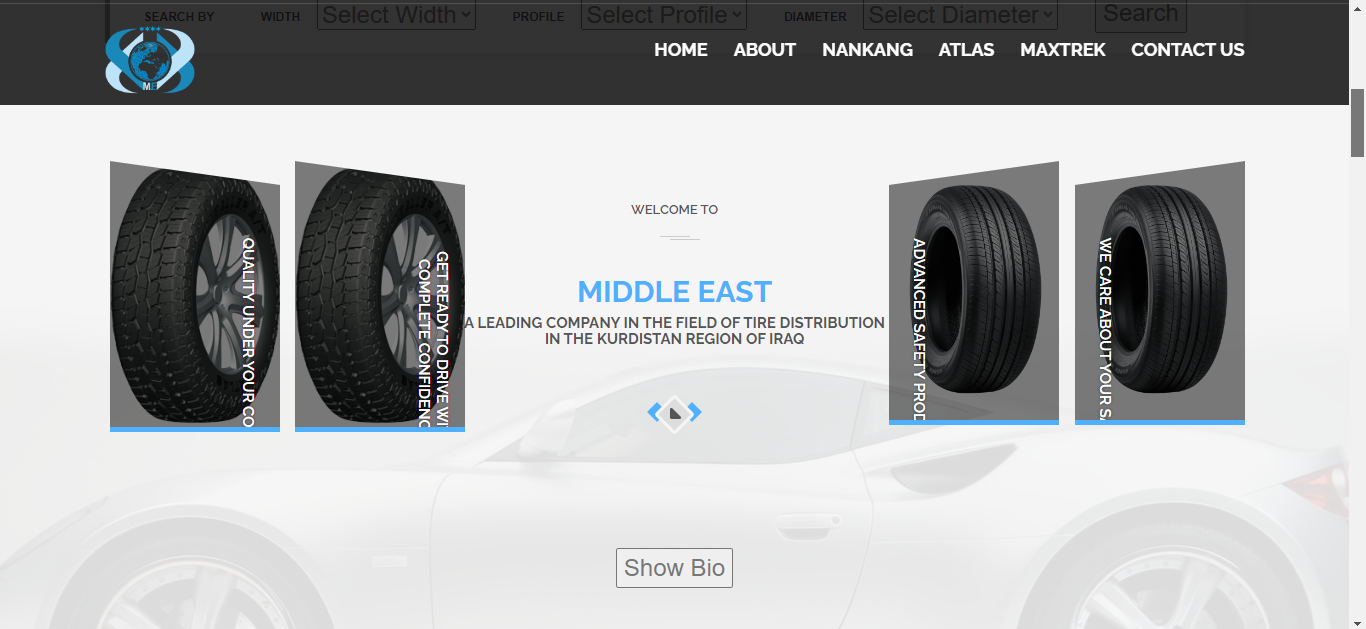Viewport: 1366px width, 629px height.
Task: Click the center diamond slider icon
Action: [675, 412]
